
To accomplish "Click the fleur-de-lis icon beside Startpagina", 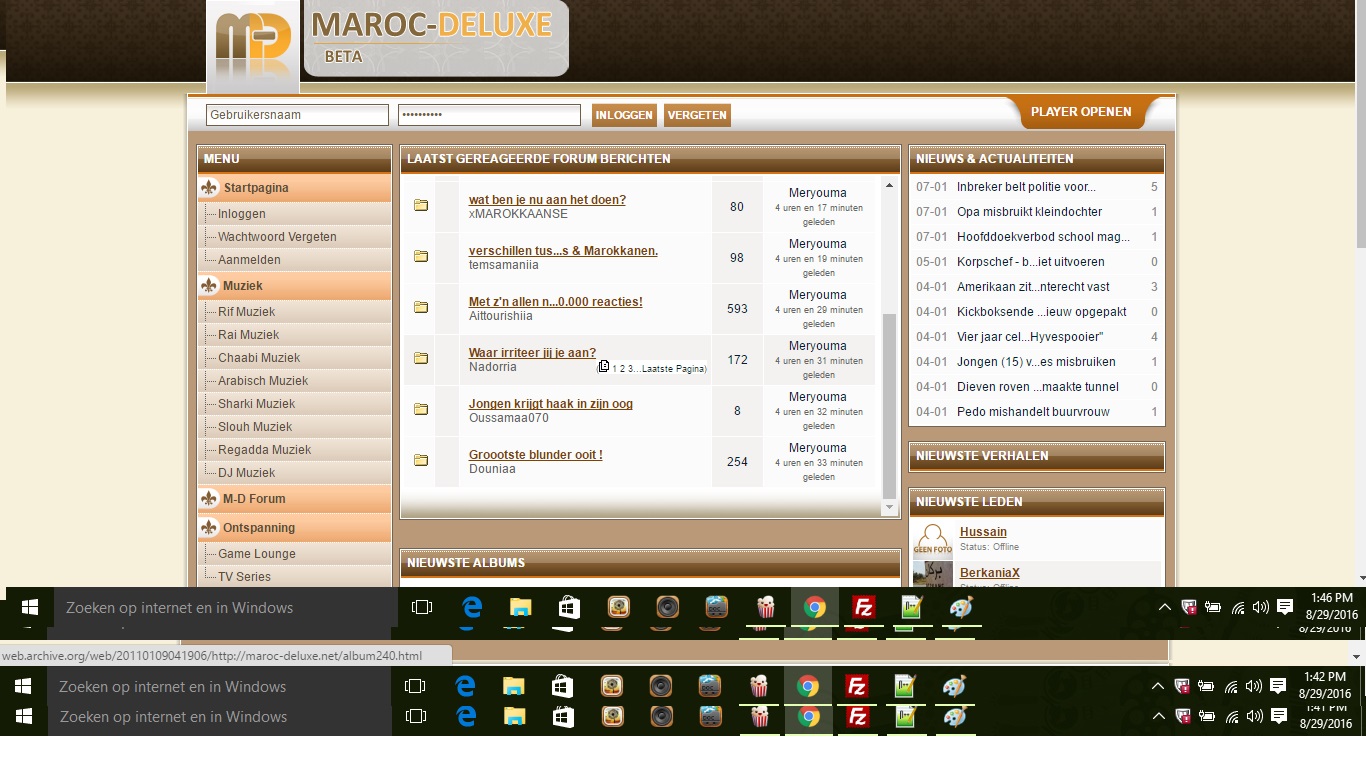I will coord(209,188).
